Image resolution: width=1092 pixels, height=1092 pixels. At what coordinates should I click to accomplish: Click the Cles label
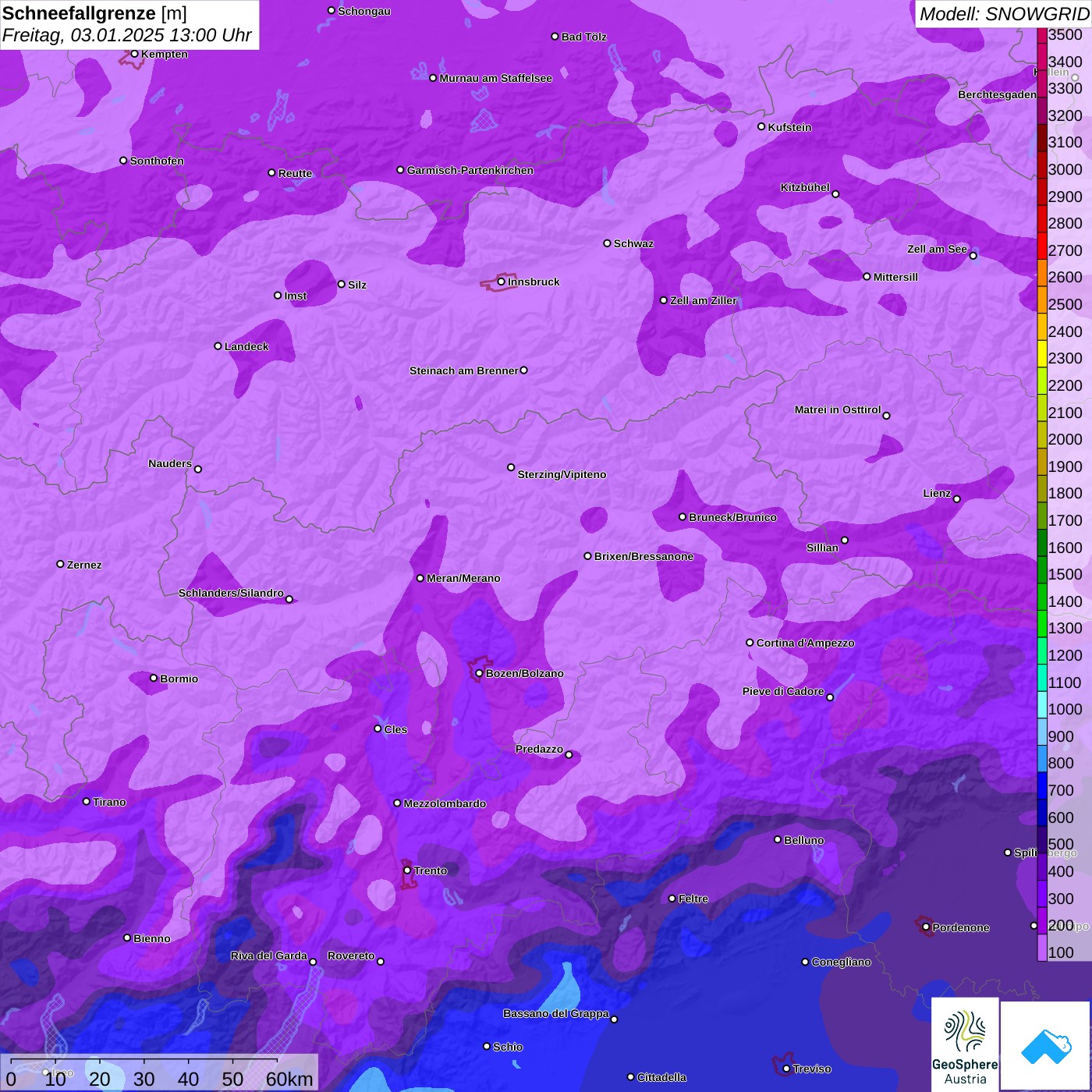pos(395,729)
